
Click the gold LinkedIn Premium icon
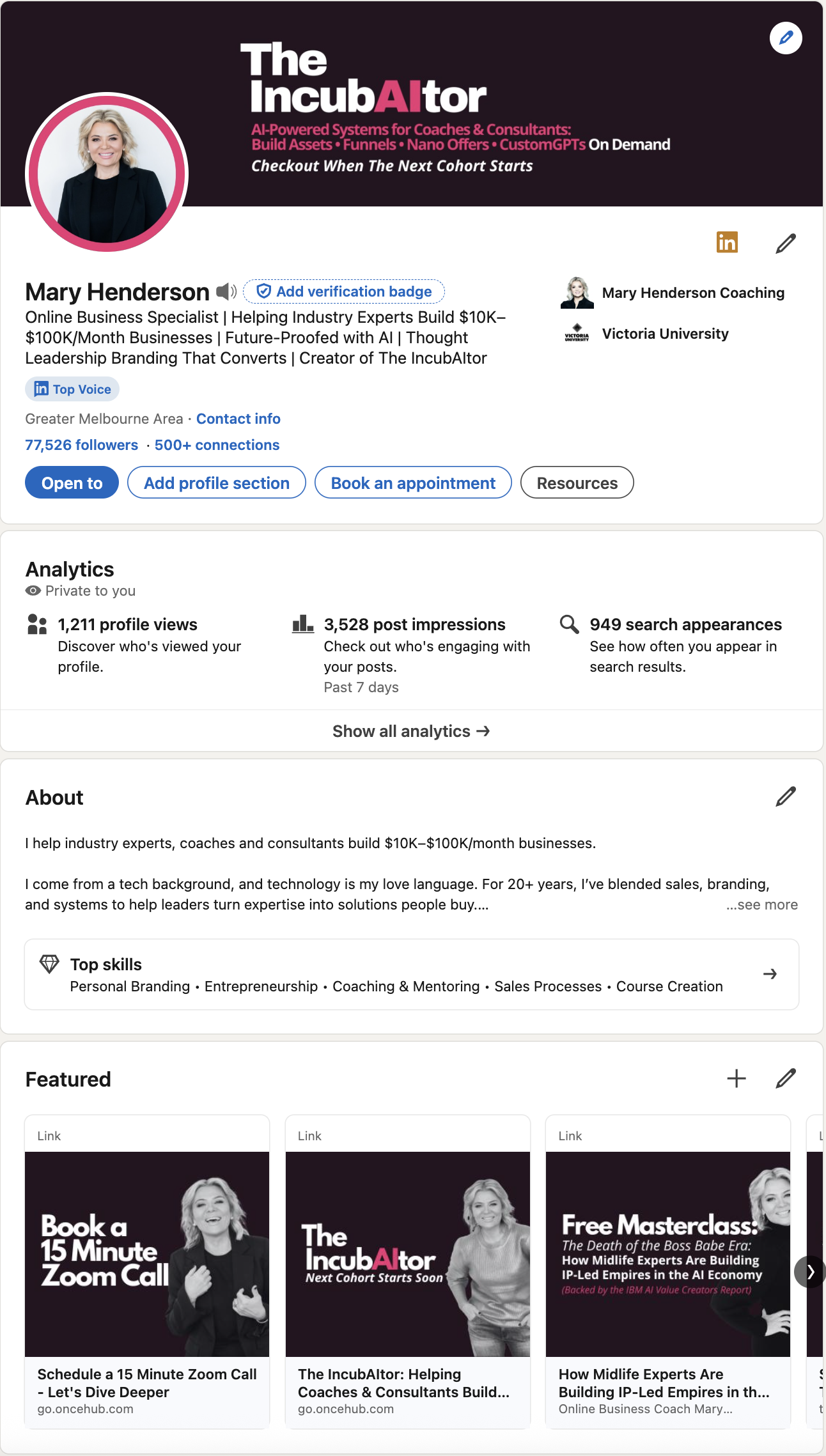pyautogui.click(x=727, y=243)
